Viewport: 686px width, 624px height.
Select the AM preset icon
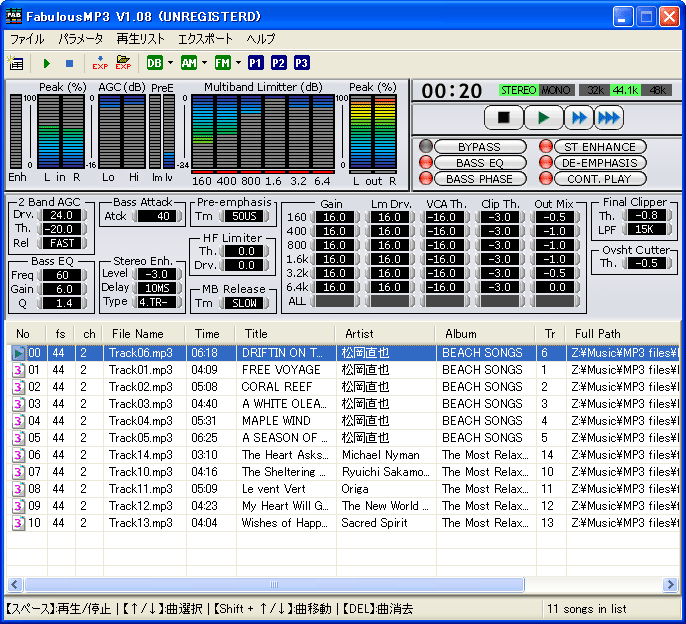coord(189,63)
